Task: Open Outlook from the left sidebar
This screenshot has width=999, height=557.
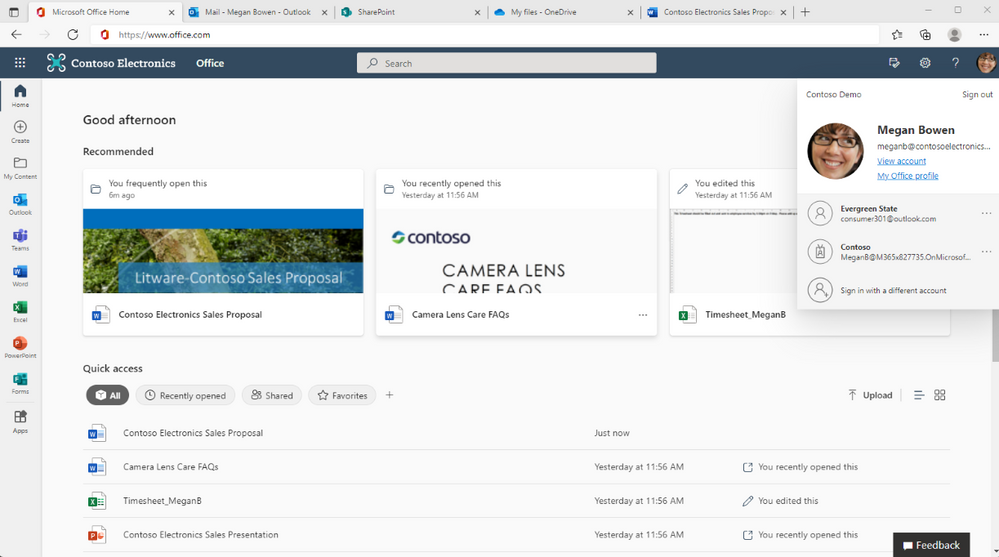Action: (20, 205)
